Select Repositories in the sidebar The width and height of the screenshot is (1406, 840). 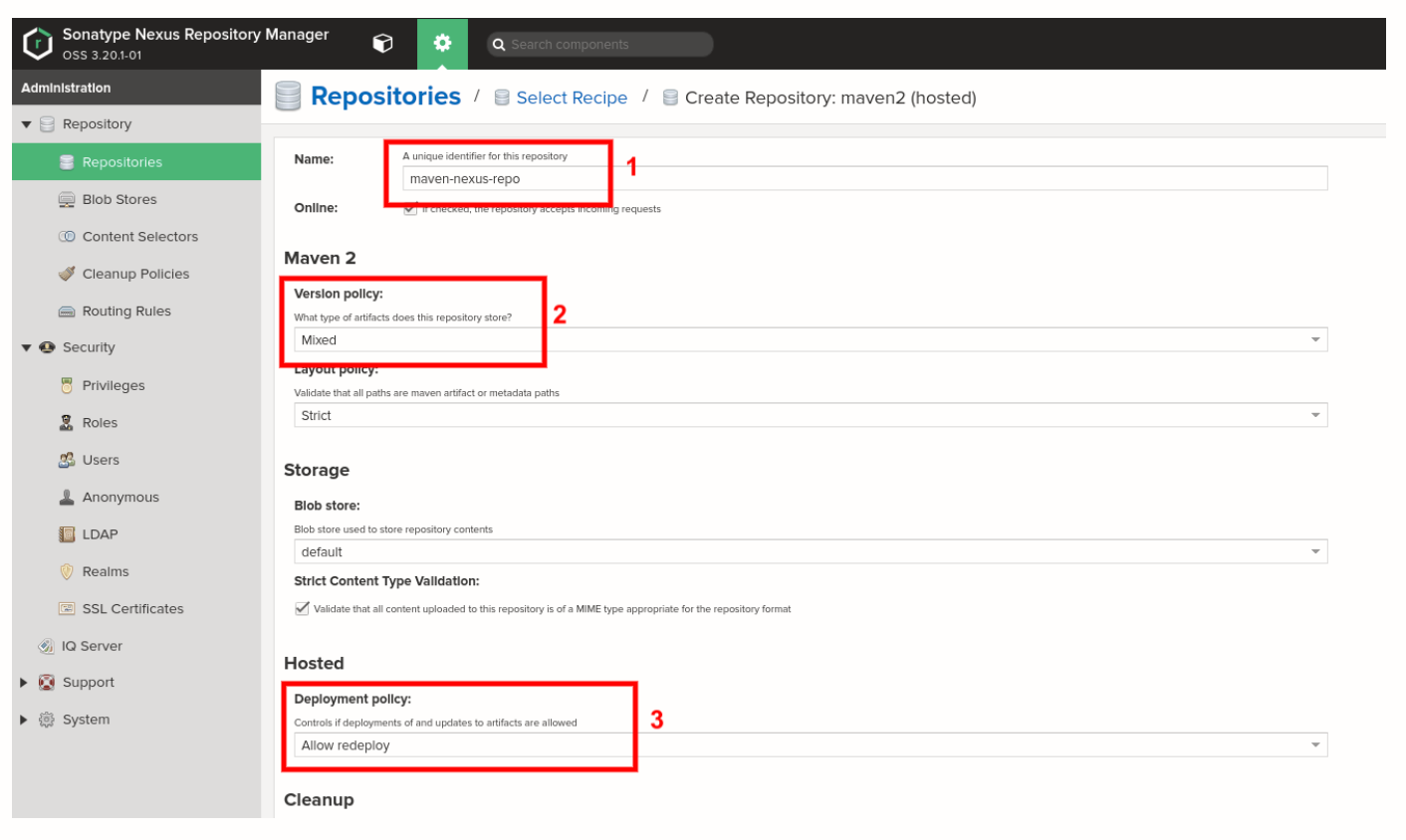coord(136,162)
